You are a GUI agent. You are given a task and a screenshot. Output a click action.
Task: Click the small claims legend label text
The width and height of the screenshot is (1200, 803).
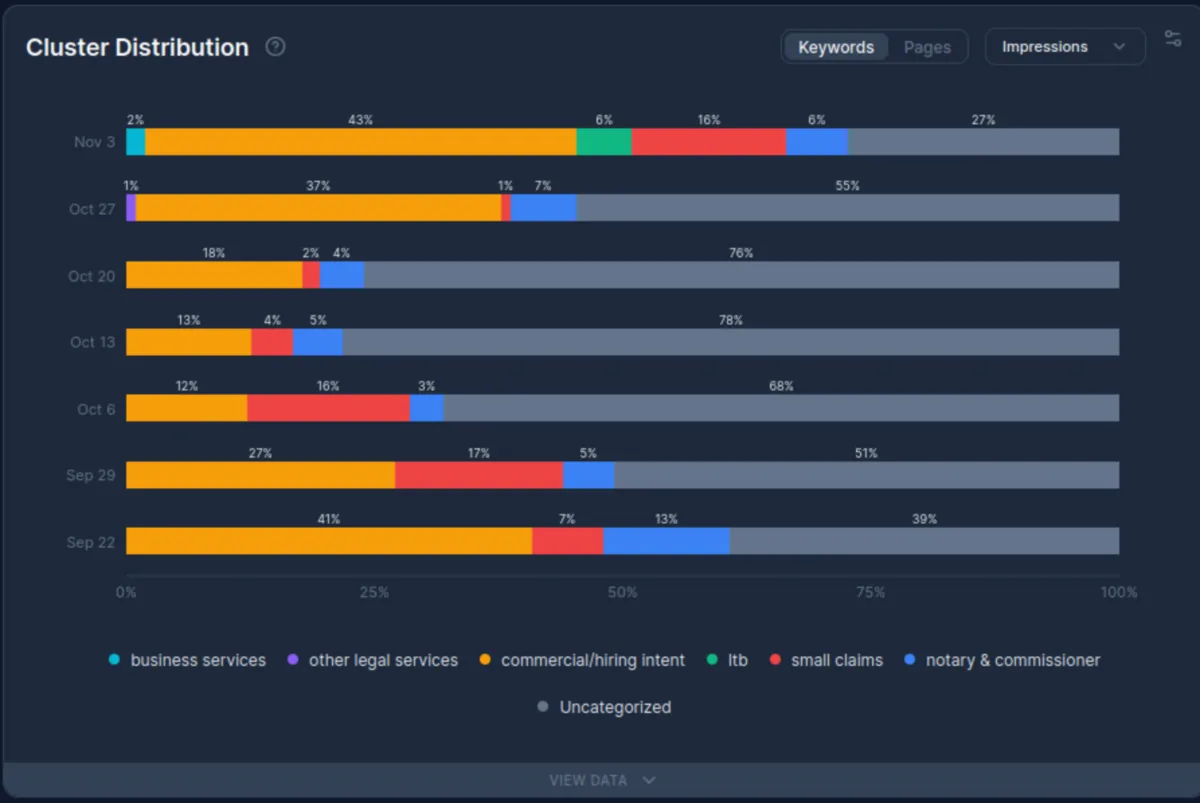[x=838, y=660]
